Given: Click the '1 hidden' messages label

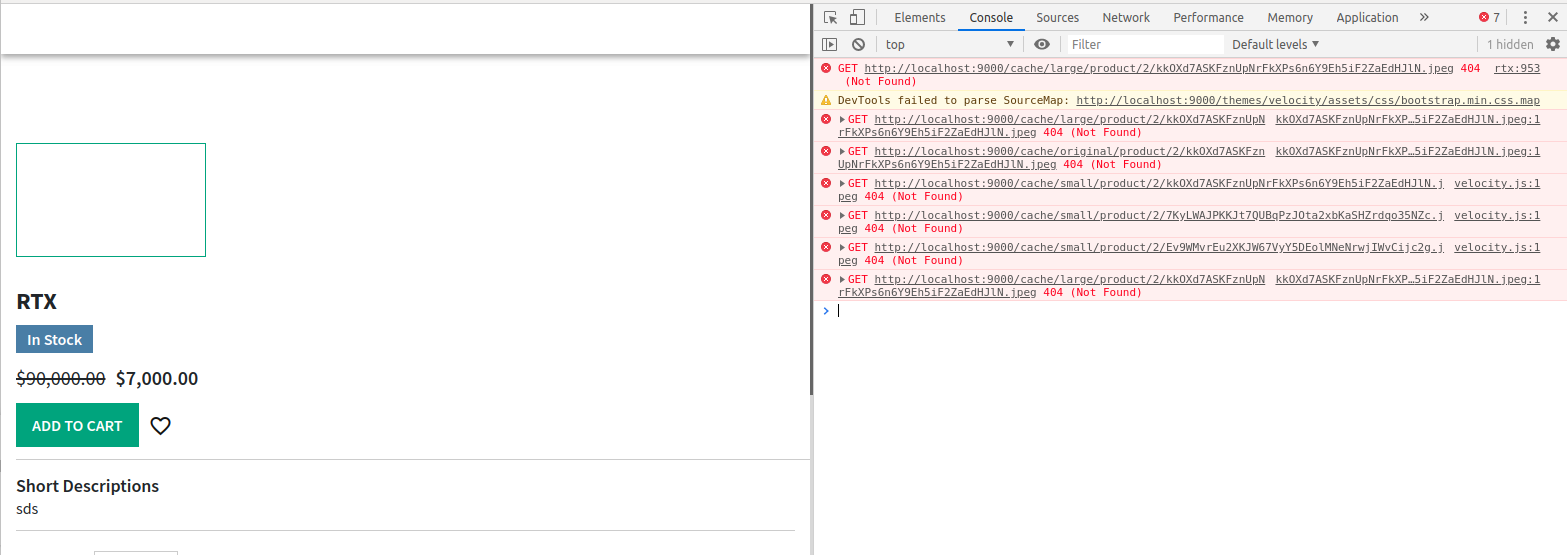Looking at the screenshot, I should 1510,44.
